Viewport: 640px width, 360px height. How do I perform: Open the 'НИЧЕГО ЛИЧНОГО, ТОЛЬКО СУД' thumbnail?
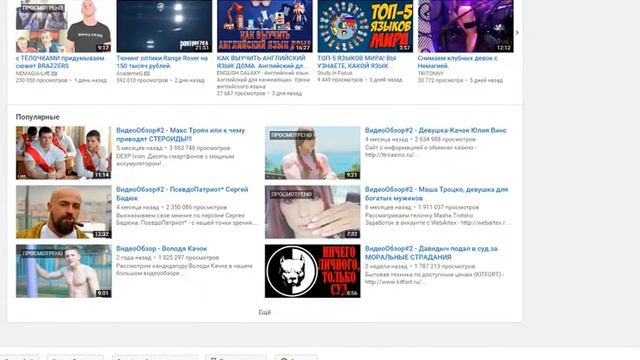312,271
